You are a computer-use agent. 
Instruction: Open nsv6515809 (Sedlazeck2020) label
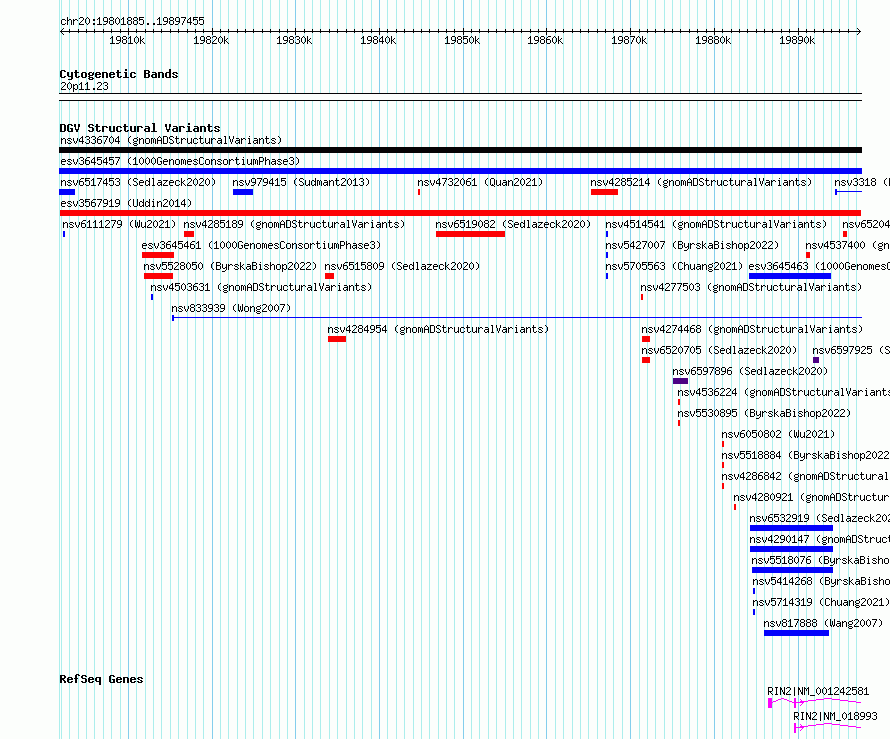(402, 266)
